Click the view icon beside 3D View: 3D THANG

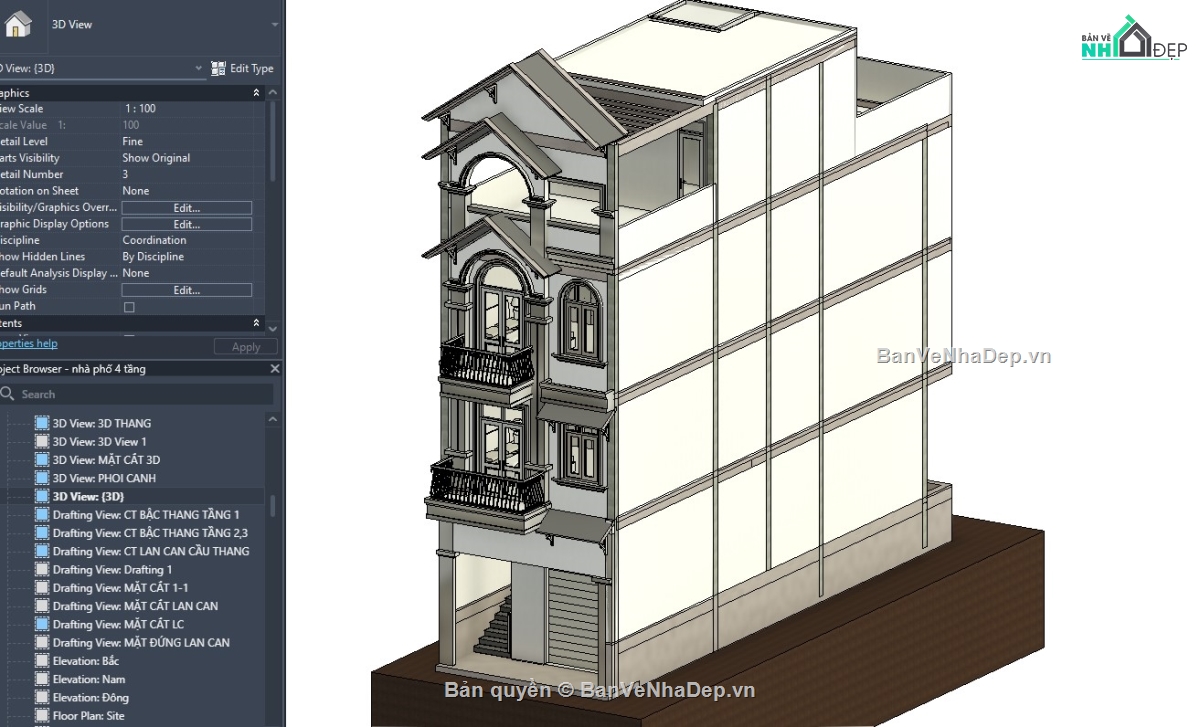42,423
